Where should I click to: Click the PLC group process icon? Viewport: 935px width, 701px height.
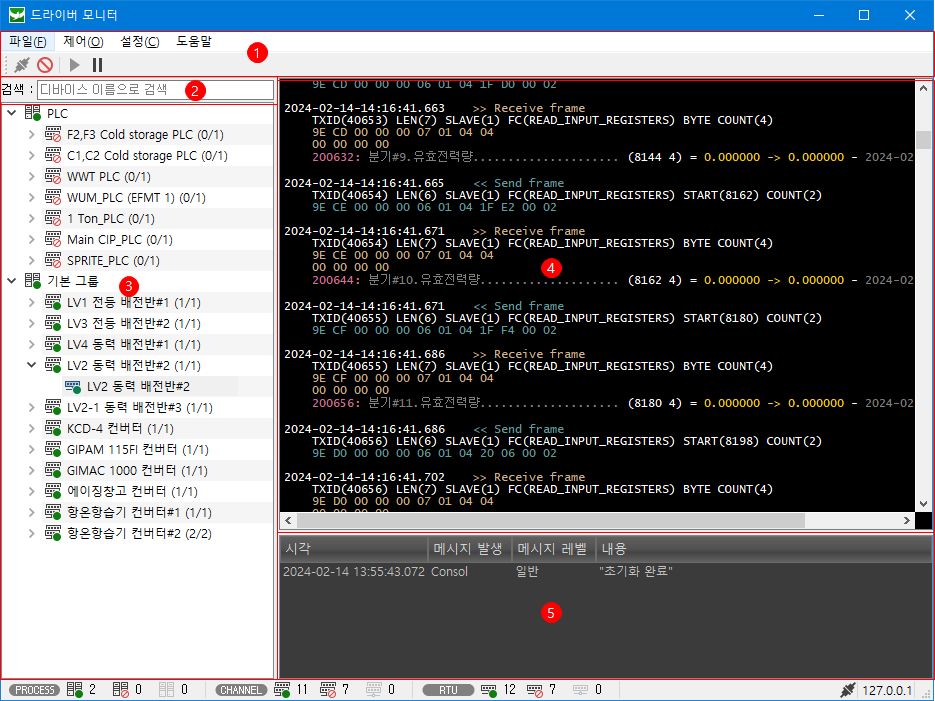[33, 113]
